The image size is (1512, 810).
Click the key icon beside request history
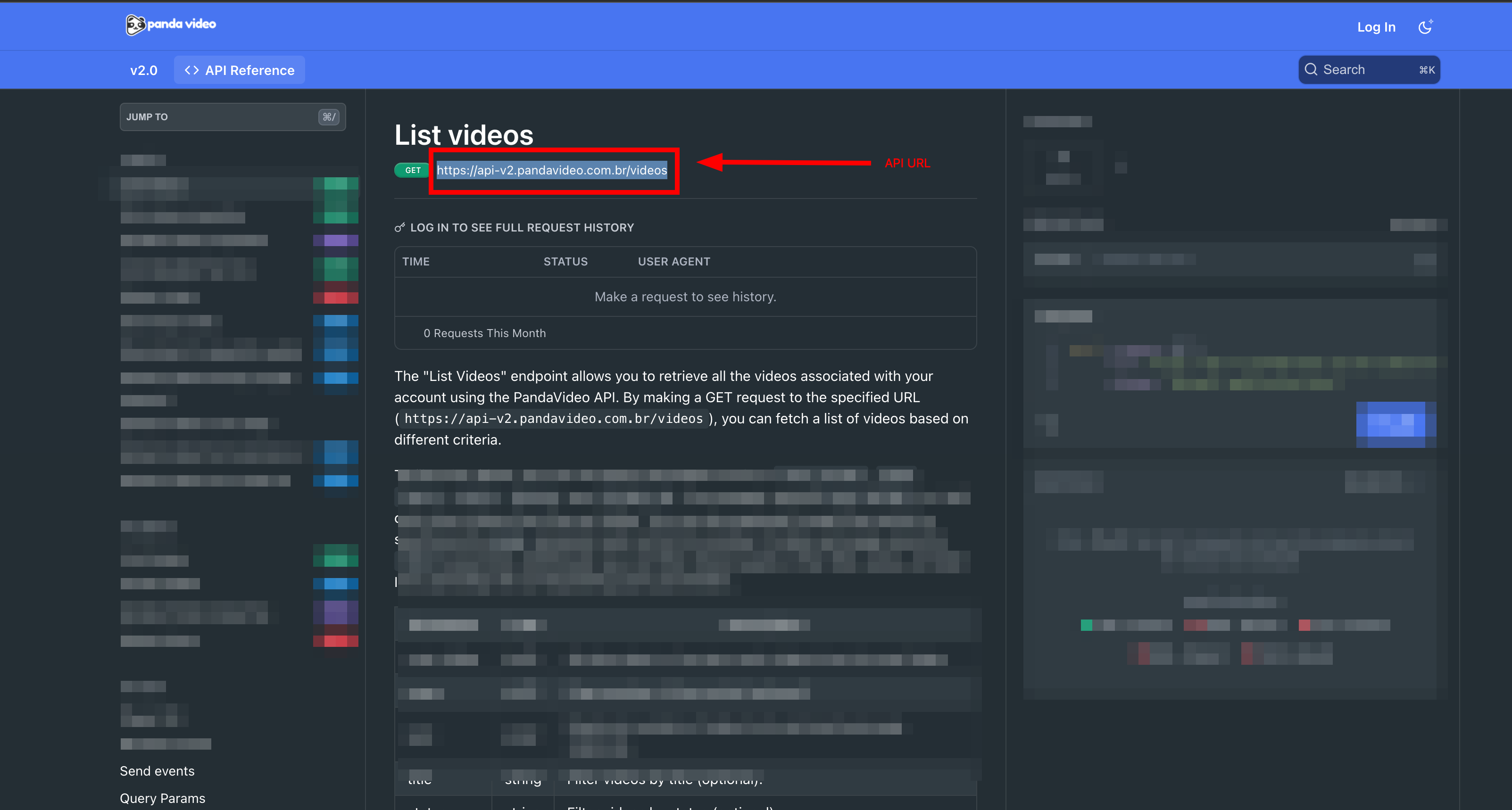(400, 227)
